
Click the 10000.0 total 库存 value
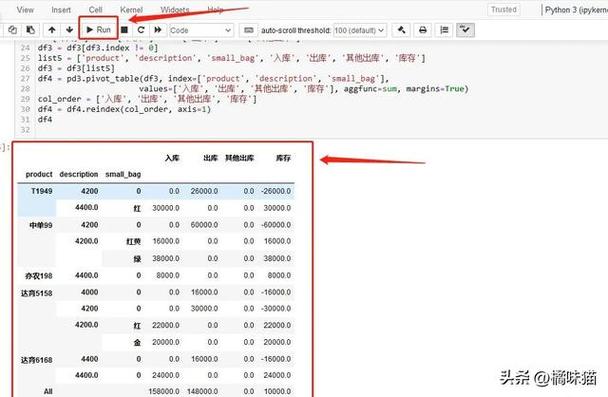[277, 392]
